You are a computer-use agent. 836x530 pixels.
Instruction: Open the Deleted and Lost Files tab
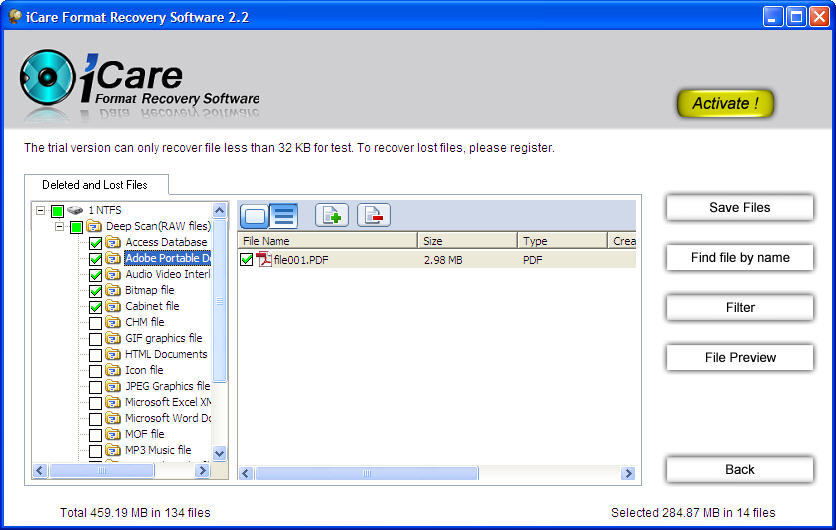click(95, 185)
